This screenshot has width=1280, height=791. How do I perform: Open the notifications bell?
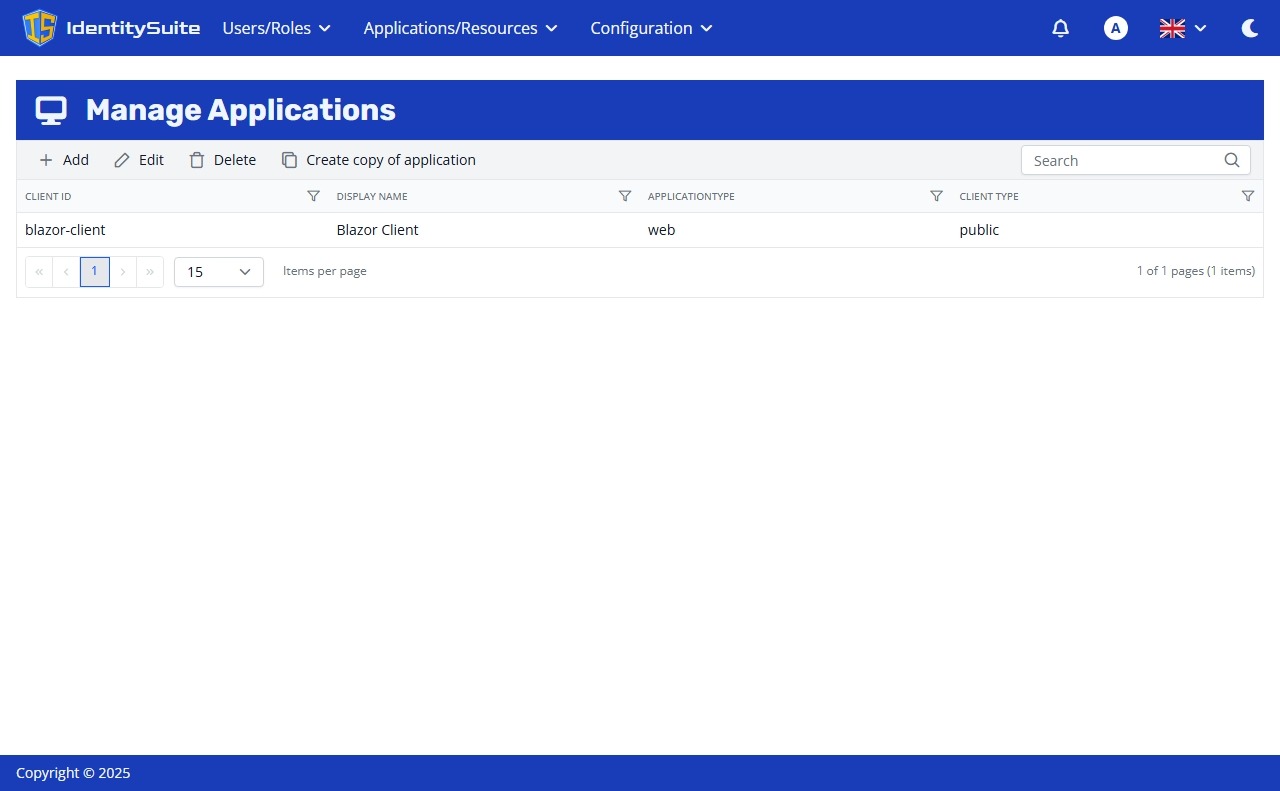(x=1060, y=28)
